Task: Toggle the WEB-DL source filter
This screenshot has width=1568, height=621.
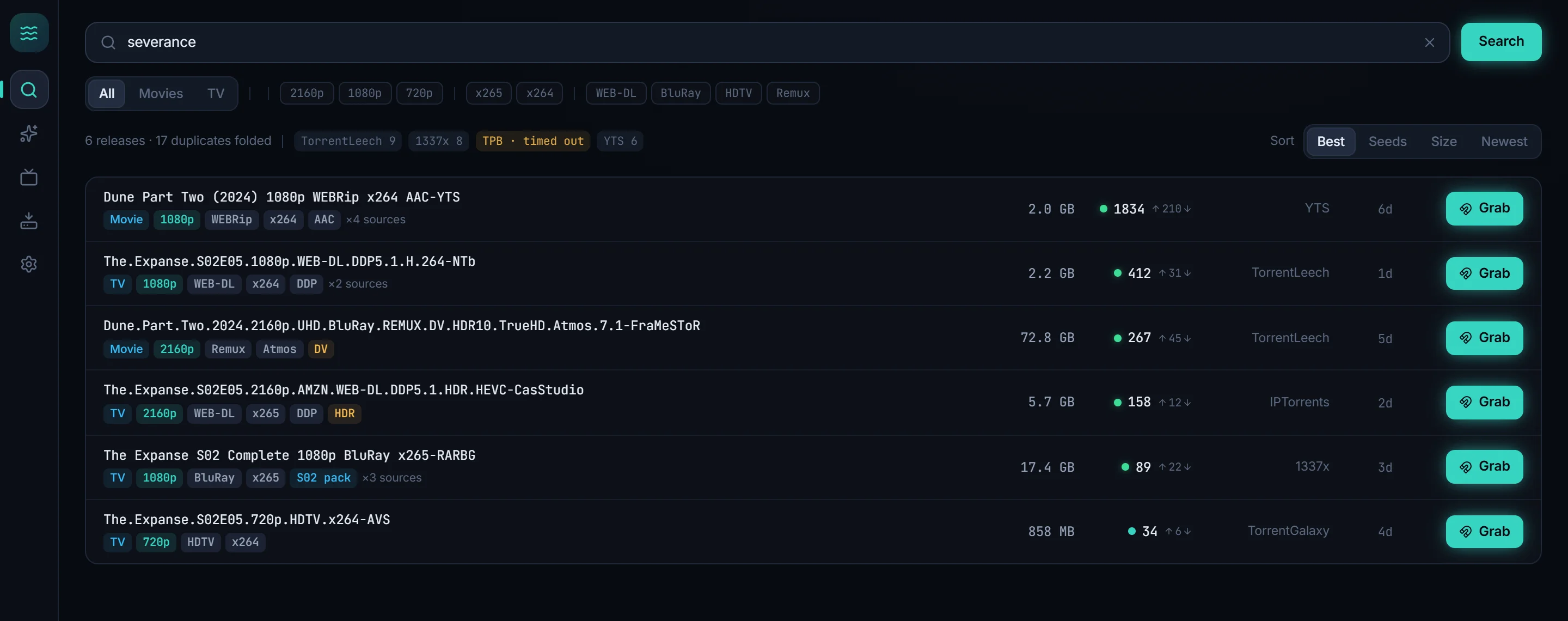Action: coord(616,94)
